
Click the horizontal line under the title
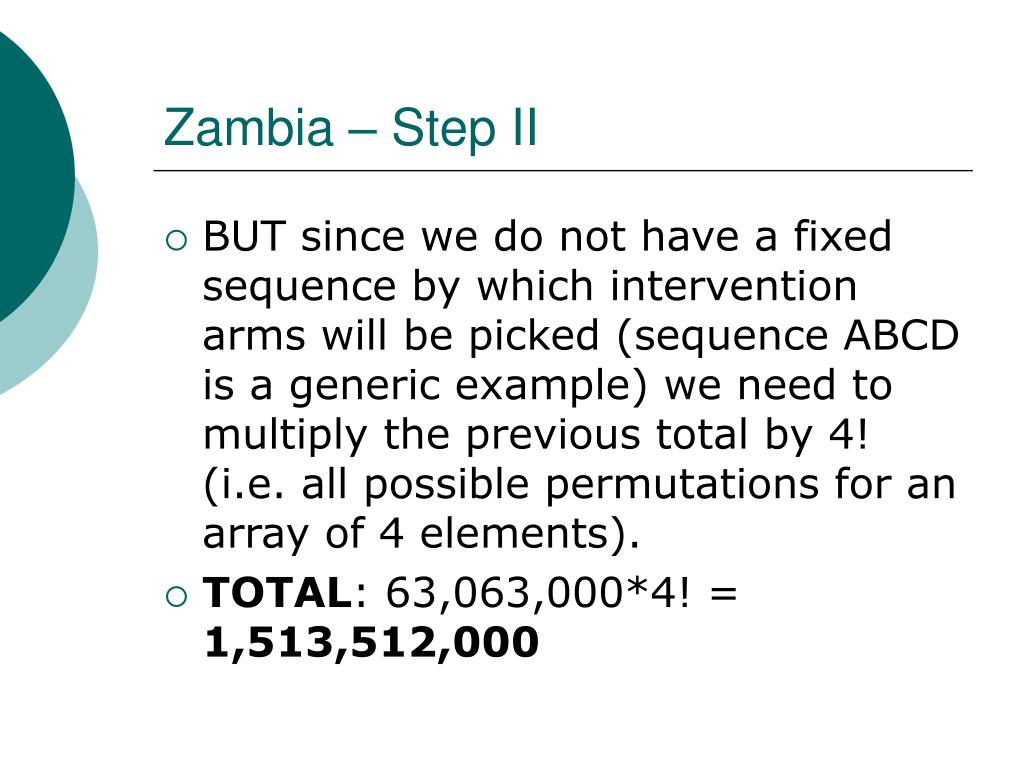563,170
